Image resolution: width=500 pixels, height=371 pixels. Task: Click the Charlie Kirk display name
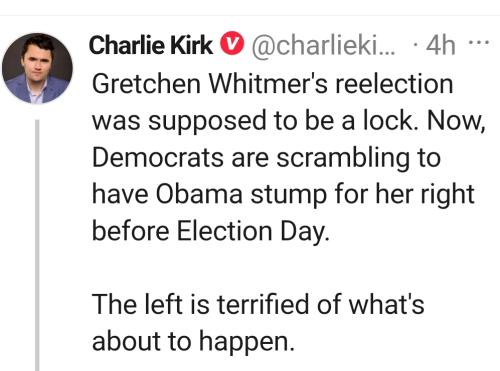click(151, 45)
